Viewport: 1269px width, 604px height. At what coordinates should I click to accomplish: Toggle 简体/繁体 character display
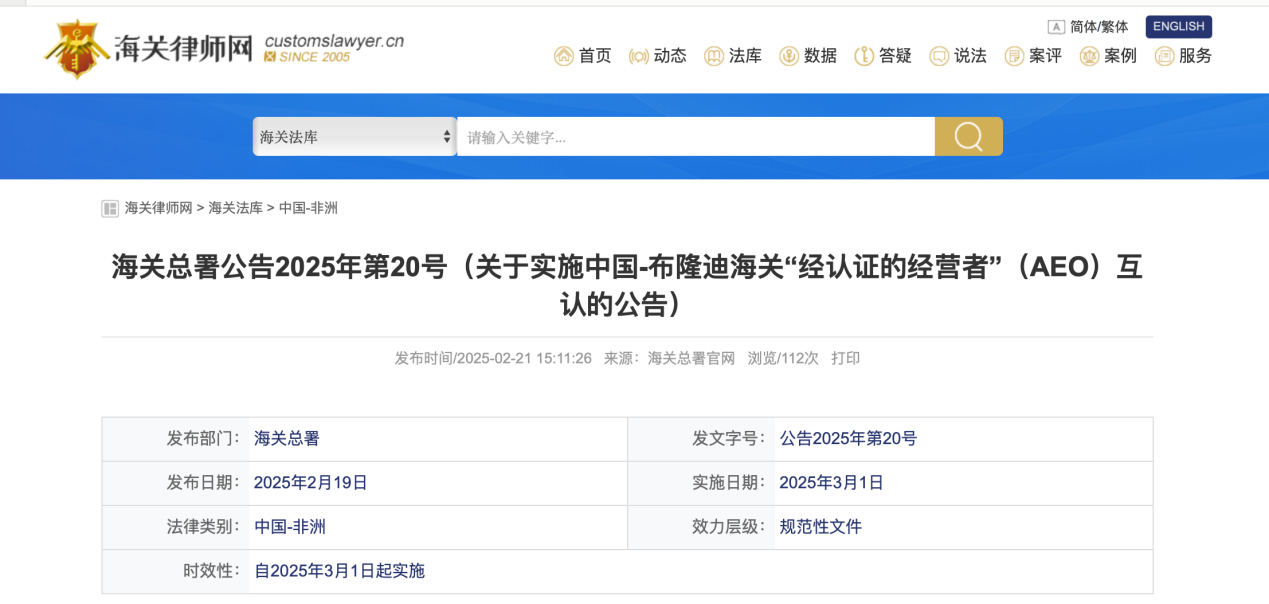coord(1088,27)
